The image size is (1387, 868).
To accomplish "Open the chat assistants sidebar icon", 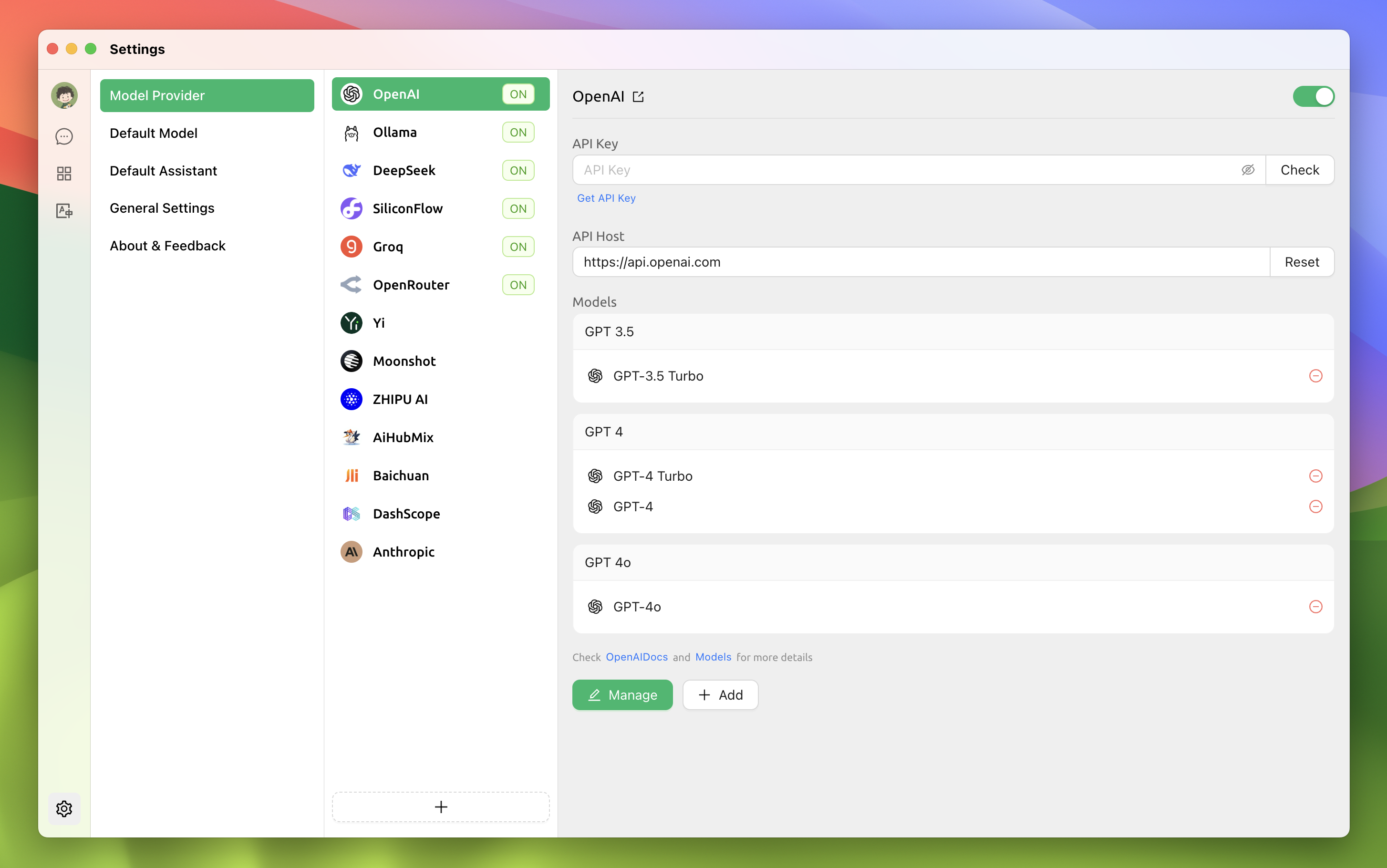I will pyautogui.click(x=64, y=136).
